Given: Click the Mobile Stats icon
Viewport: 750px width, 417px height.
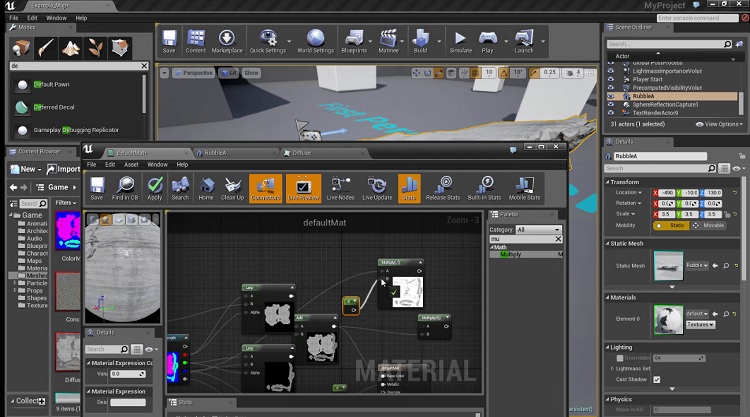Looking at the screenshot, I should tap(524, 188).
